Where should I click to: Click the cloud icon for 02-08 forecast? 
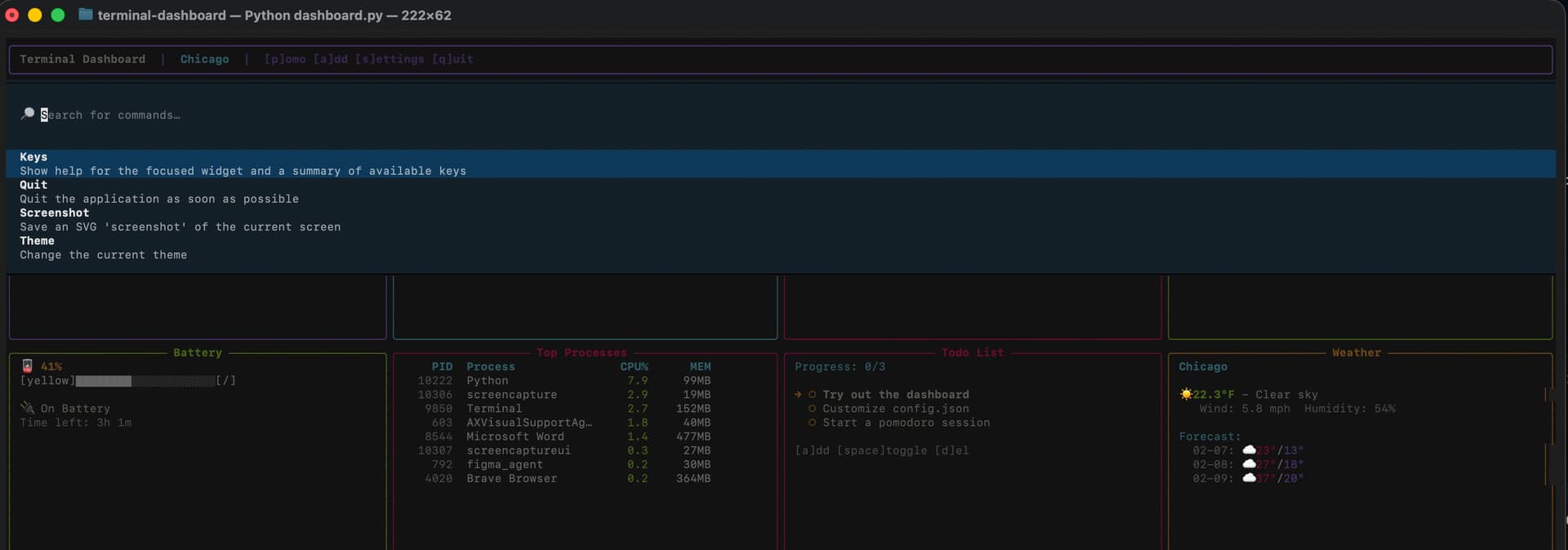click(x=1249, y=464)
